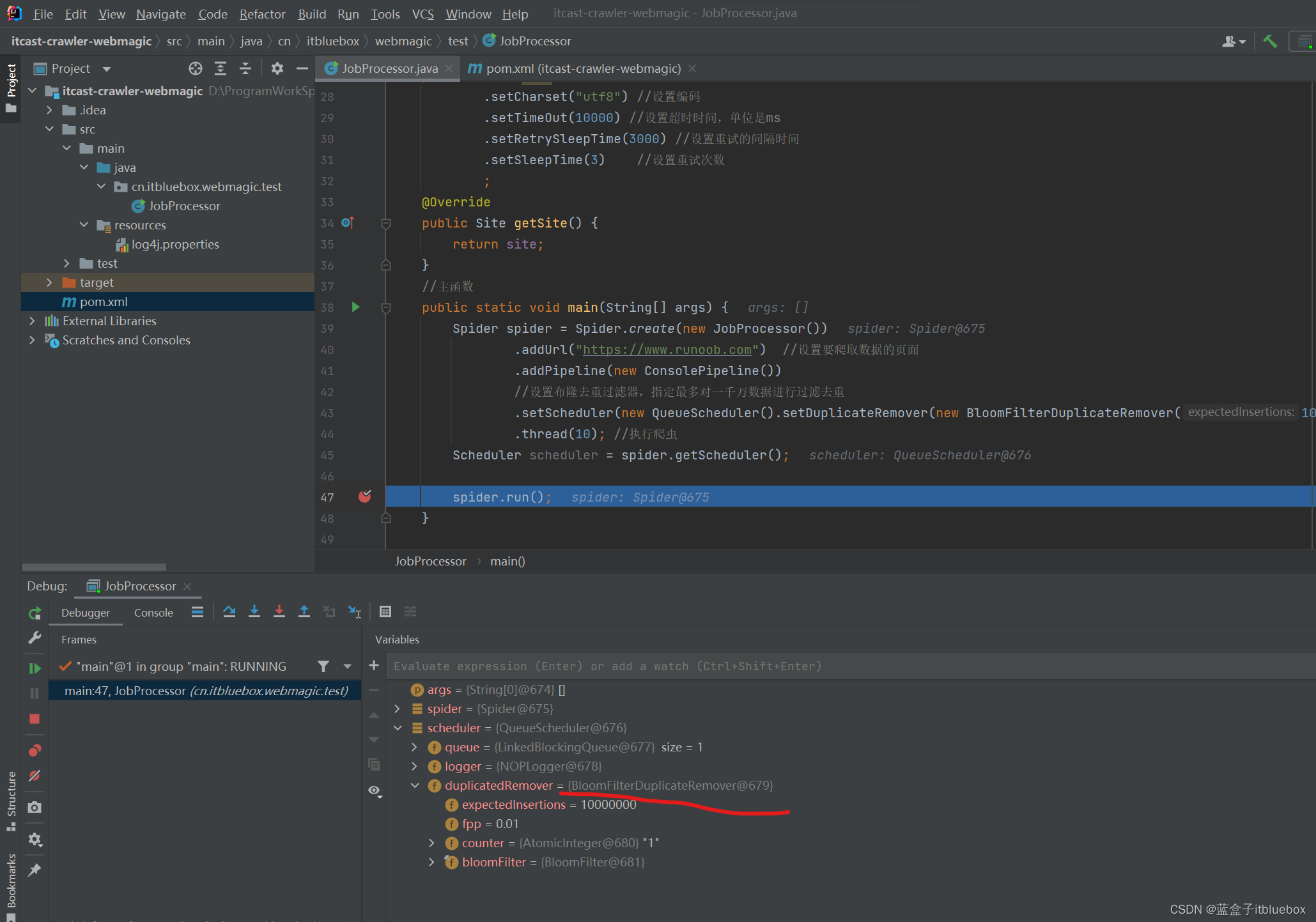Click the Resume Program icon
This screenshot has width=1316, height=922.
coord(35,668)
